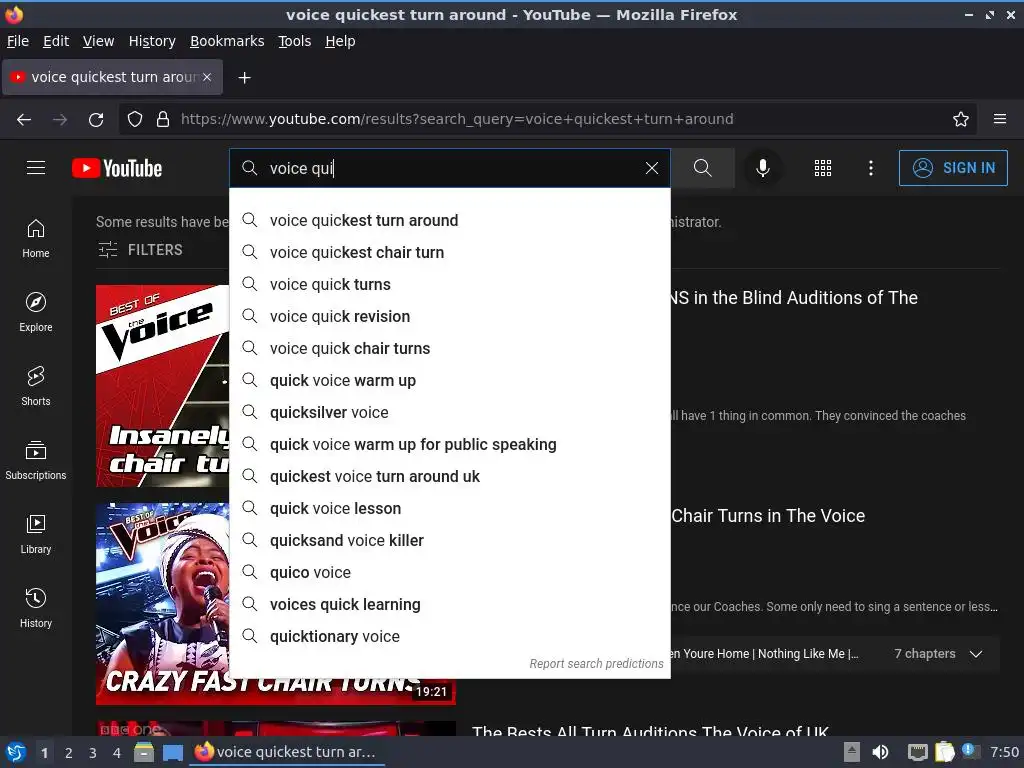1024x768 pixels.
Task: Open a new browser tab
Action: 244,78
